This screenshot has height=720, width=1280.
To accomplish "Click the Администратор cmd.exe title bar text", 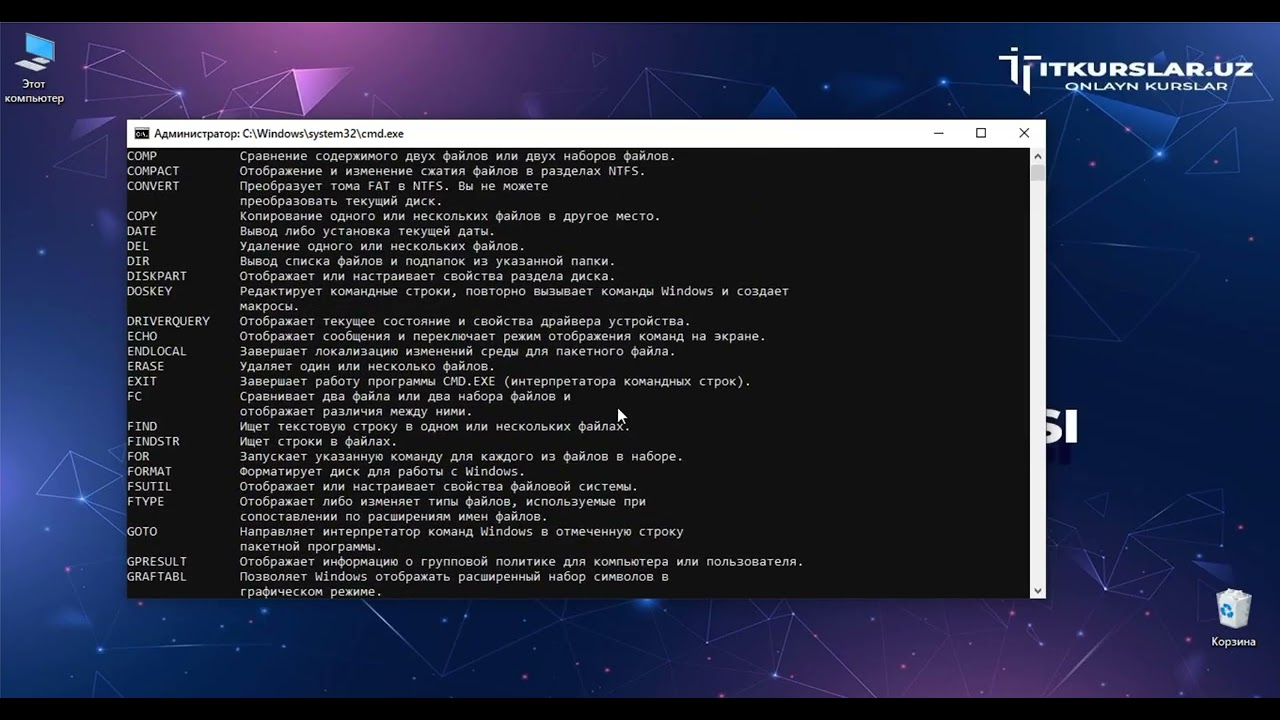I will pyautogui.click(x=279, y=133).
